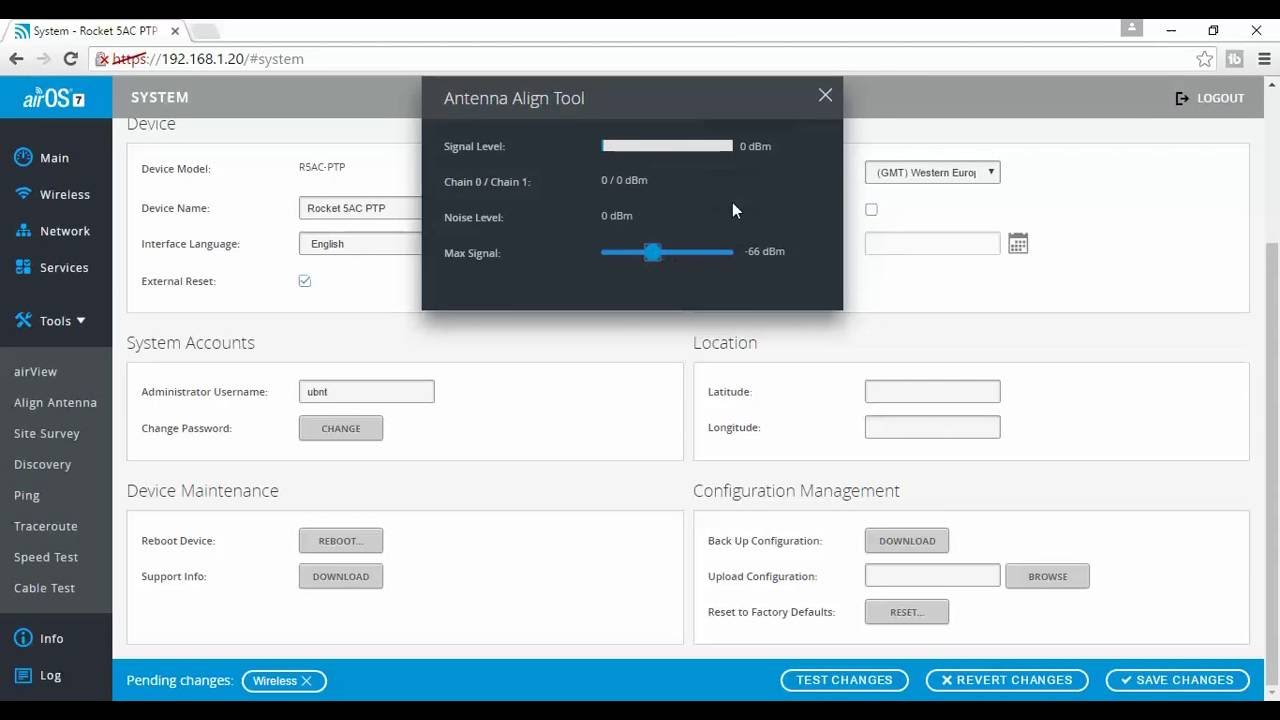The image size is (1280, 720).
Task: Click the Tools wrench icon
Action: point(23,321)
